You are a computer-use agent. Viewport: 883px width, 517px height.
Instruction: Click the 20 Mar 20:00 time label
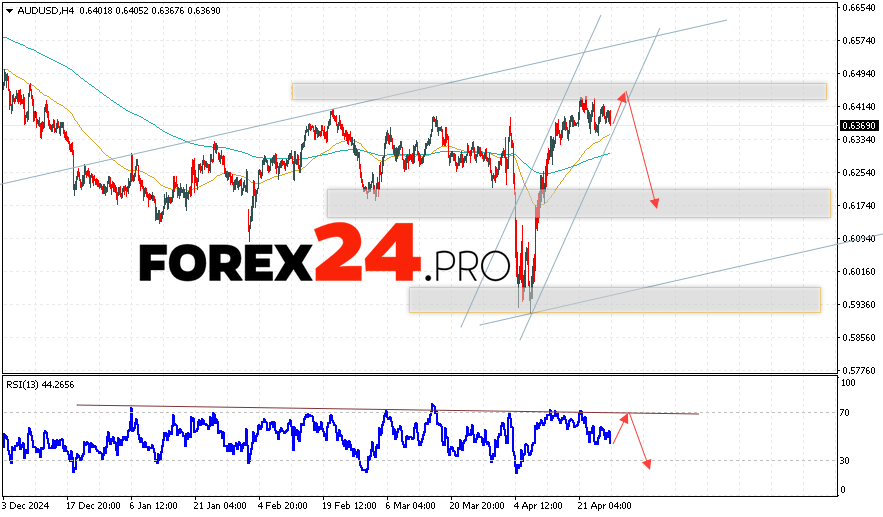[478, 506]
